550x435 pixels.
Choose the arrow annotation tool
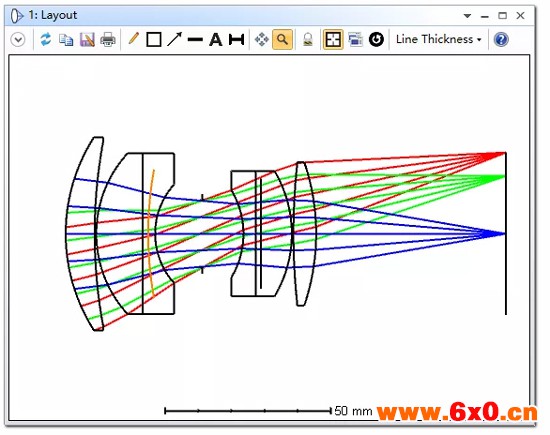pos(174,39)
